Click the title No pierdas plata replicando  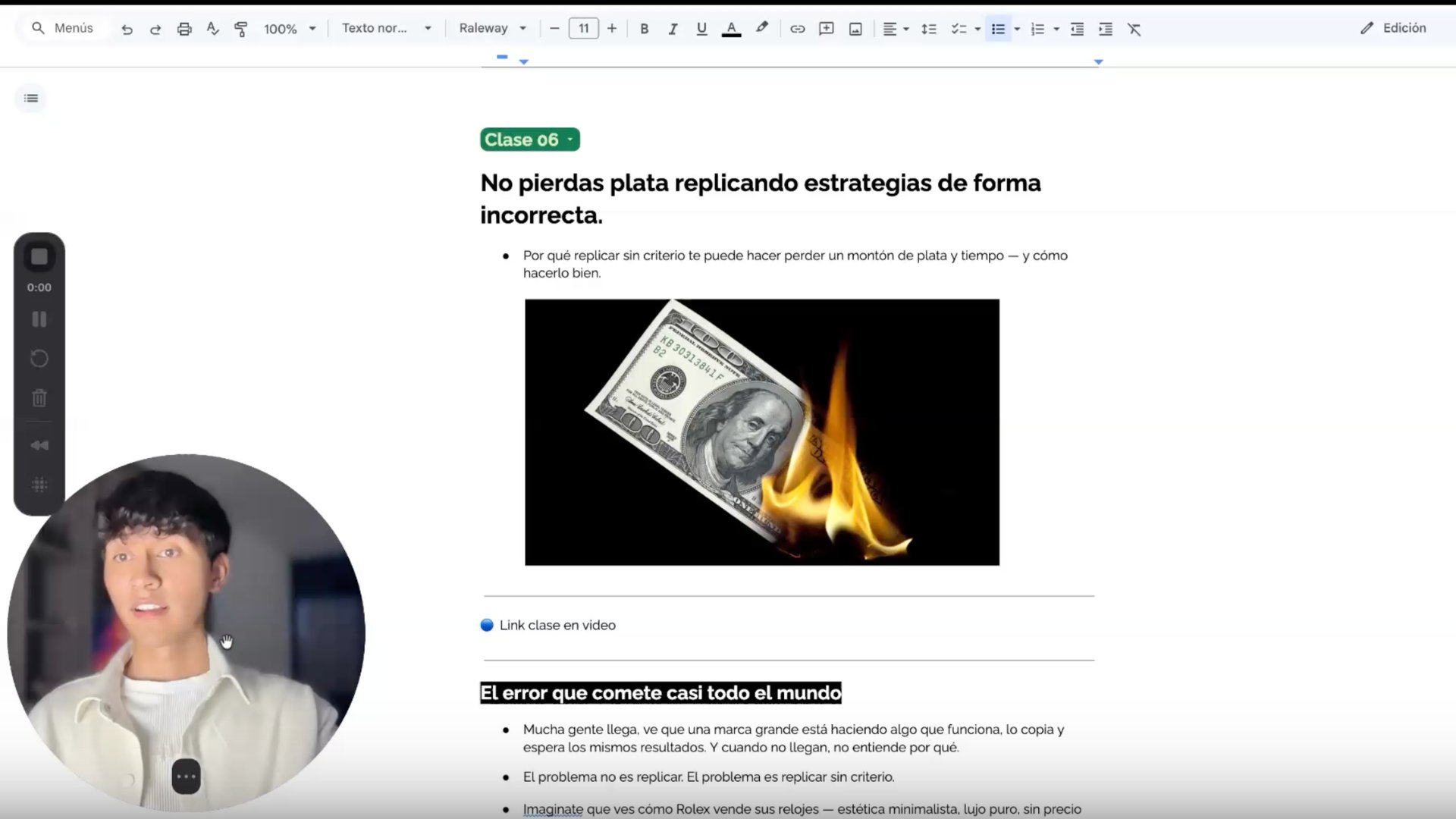click(761, 199)
